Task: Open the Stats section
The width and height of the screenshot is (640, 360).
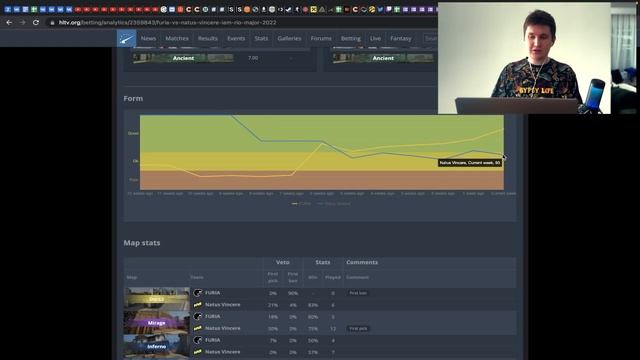Action: click(x=261, y=38)
